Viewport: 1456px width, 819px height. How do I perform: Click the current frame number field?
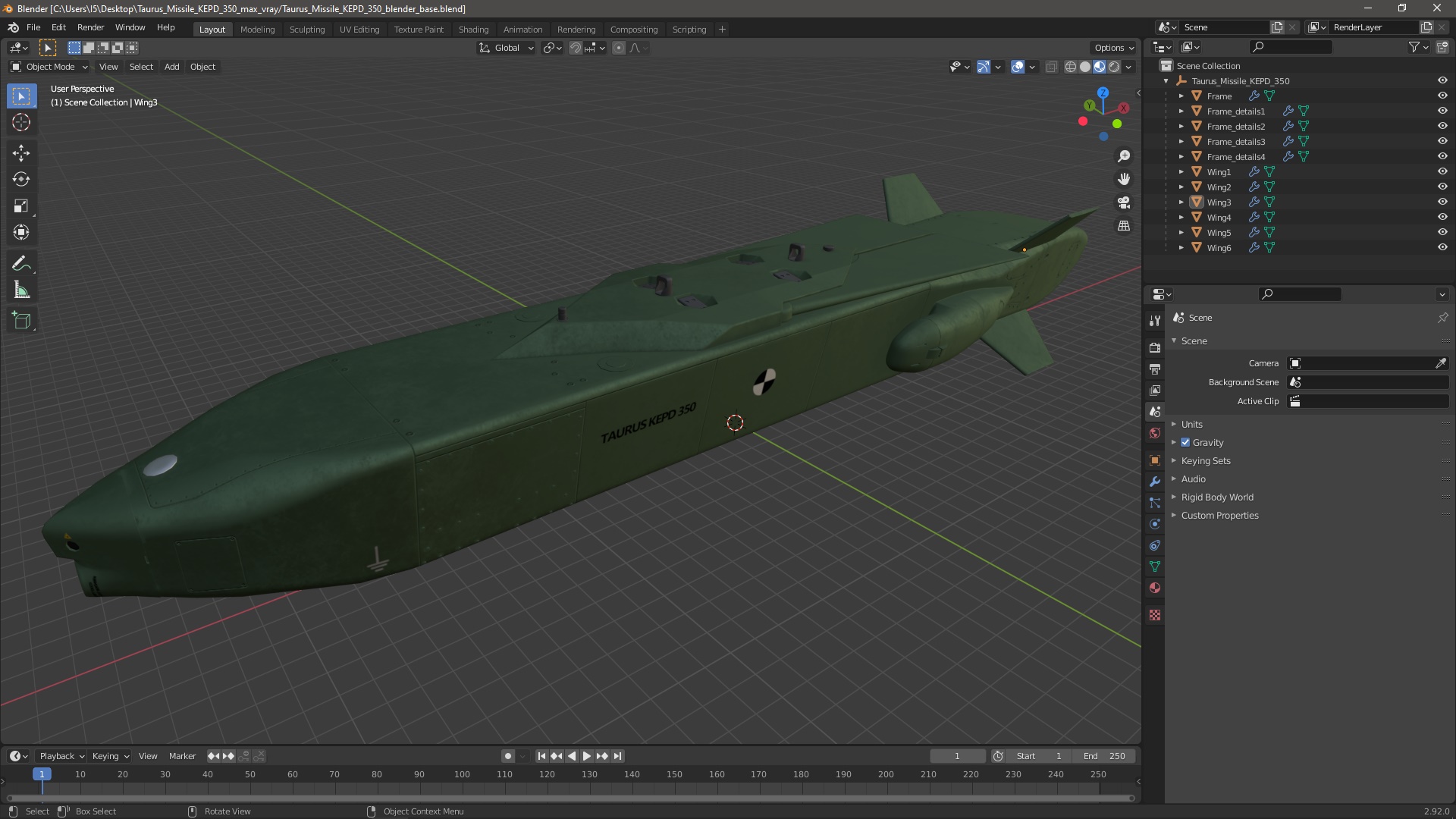[957, 756]
